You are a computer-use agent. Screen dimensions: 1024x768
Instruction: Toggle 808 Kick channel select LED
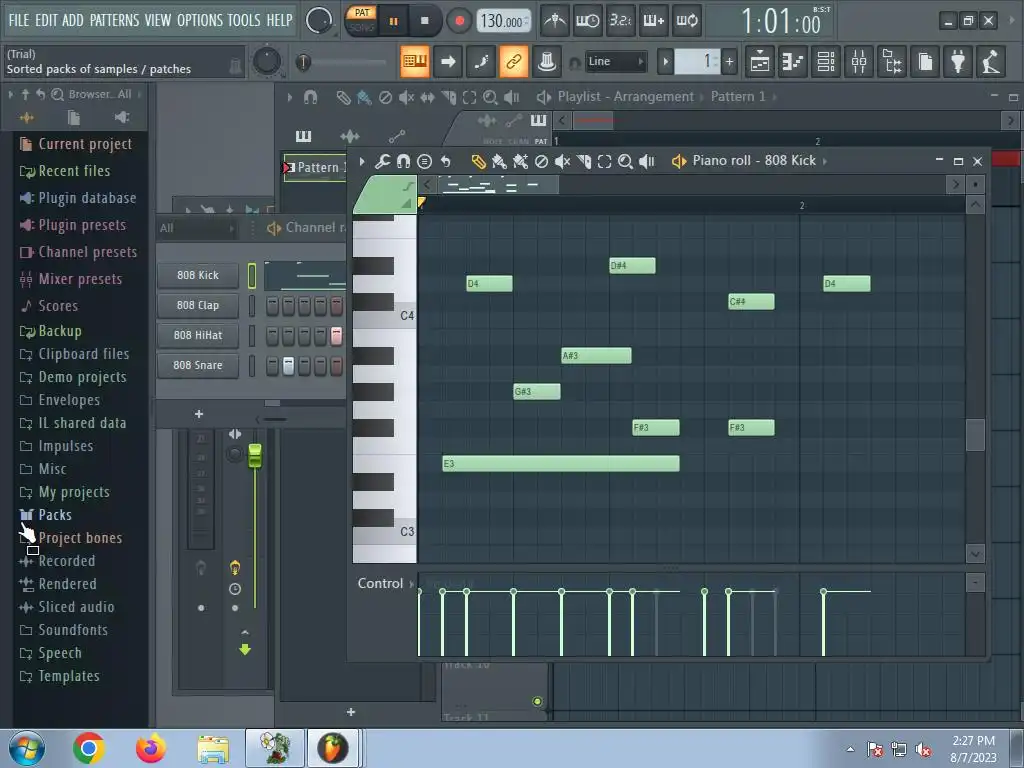pos(252,276)
